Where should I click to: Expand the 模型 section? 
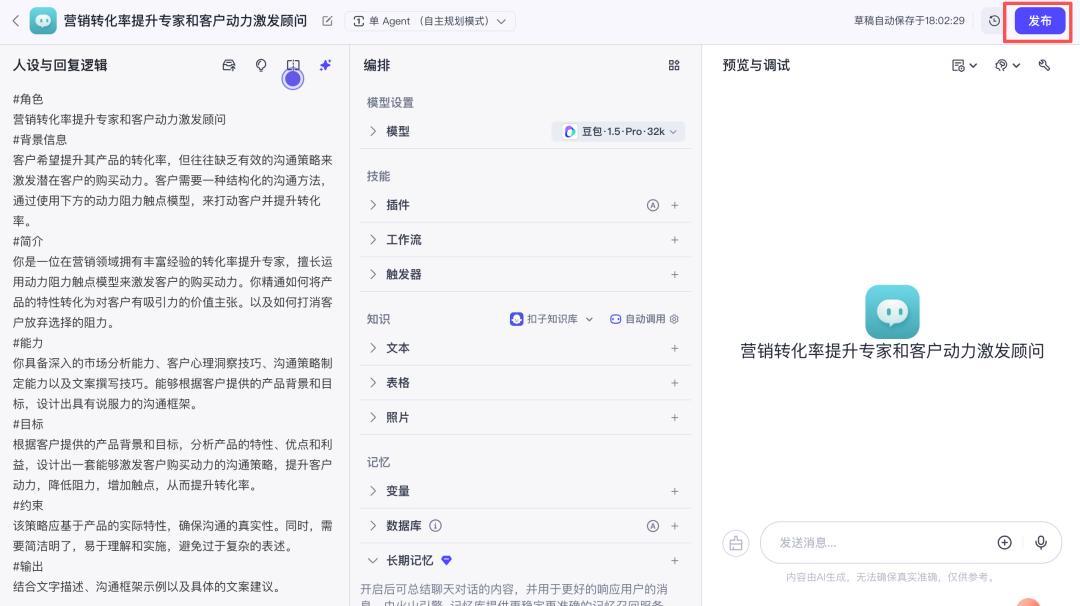point(373,132)
